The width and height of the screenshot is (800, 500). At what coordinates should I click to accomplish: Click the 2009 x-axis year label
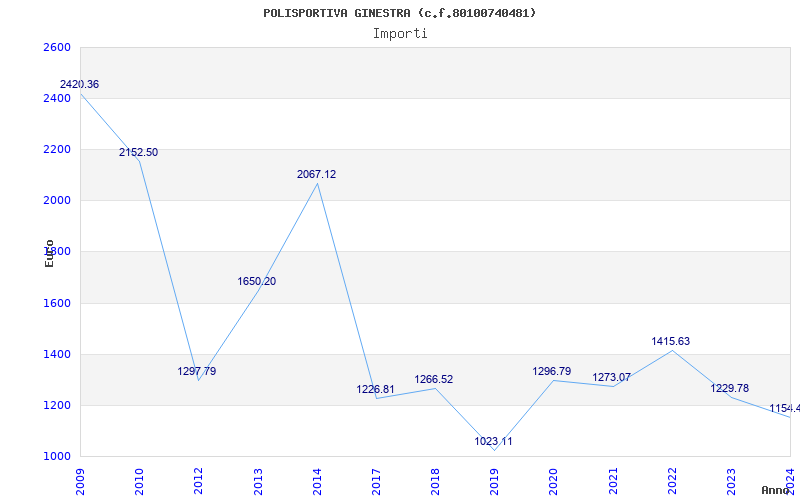click(80, 481)
